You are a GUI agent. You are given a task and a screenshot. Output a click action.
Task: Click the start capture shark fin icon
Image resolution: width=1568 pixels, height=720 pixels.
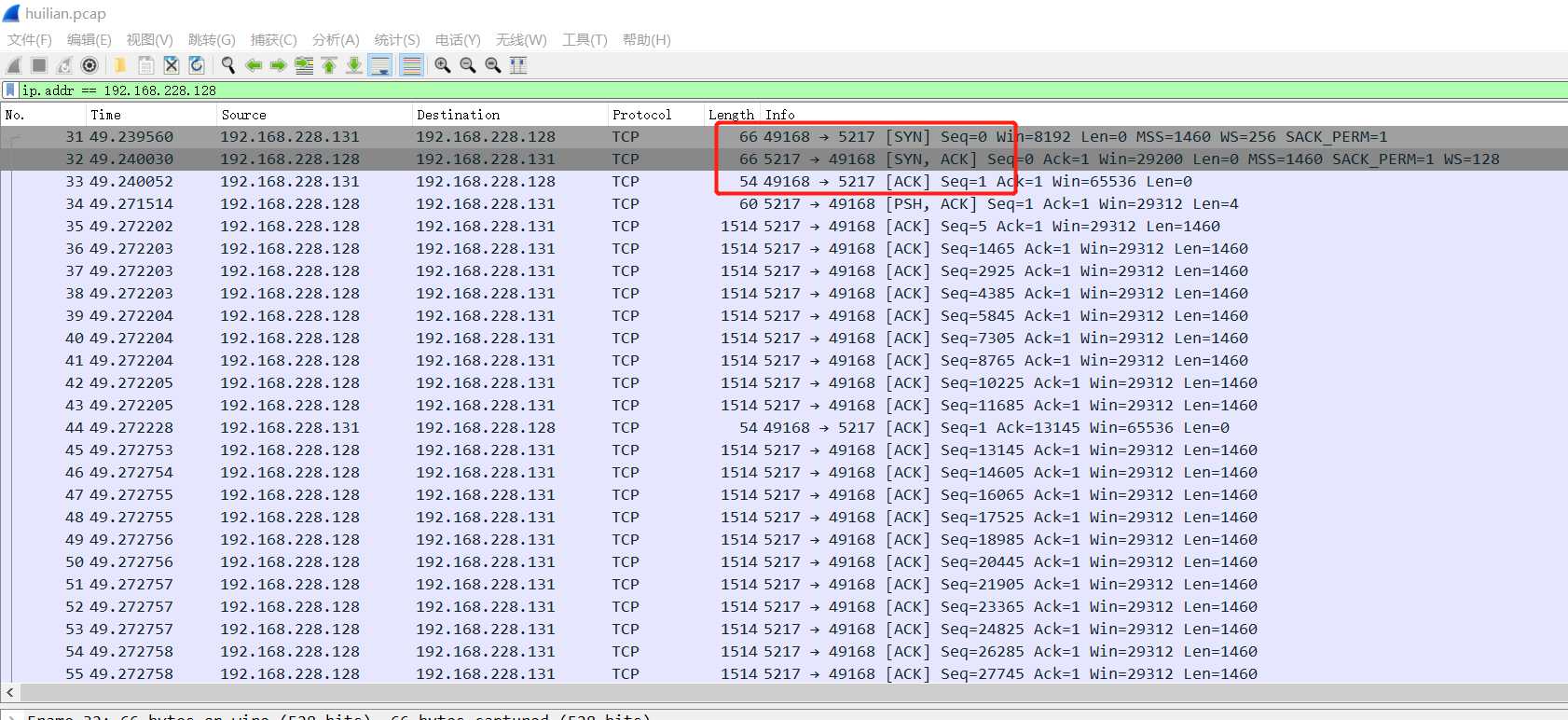click(14, 65)
